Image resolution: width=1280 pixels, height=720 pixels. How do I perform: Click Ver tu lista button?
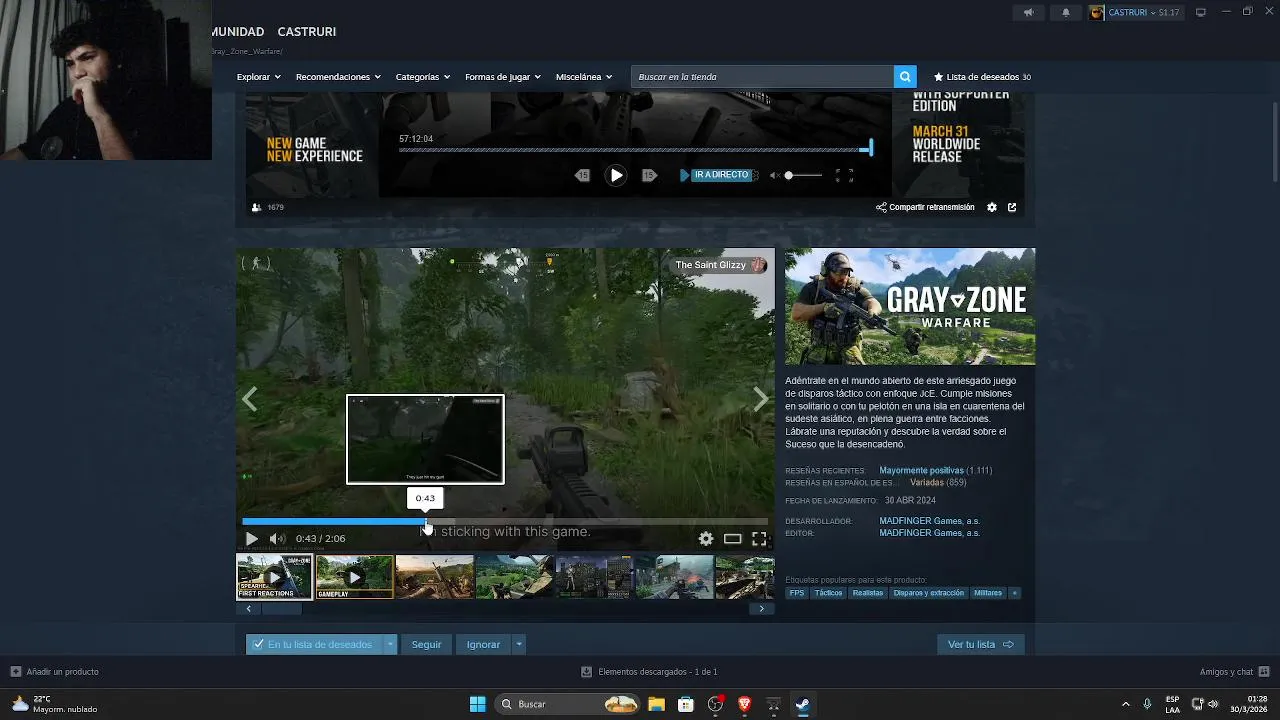980,644
